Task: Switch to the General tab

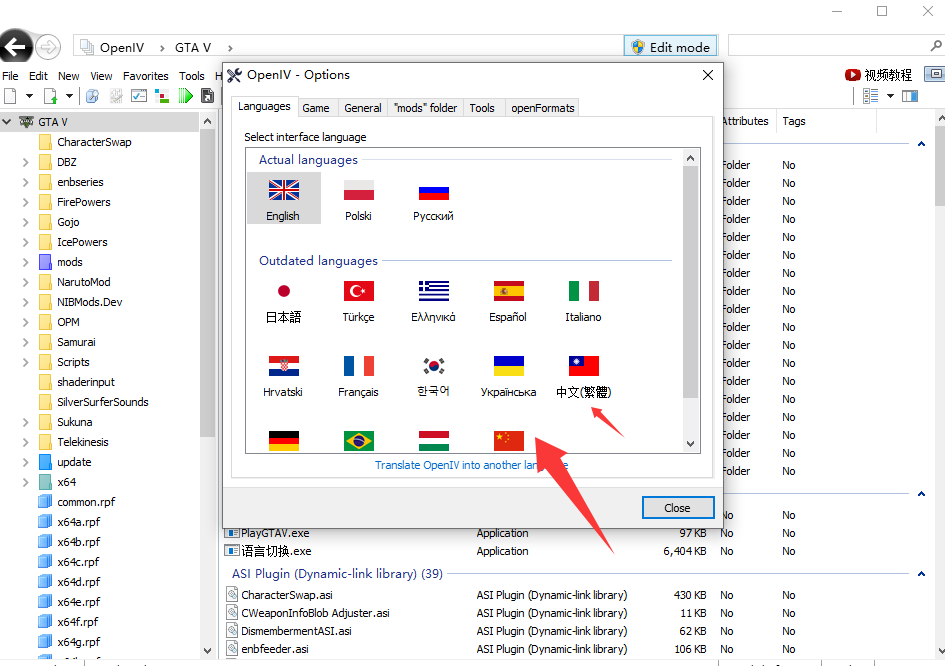Action: click(363, 108)
